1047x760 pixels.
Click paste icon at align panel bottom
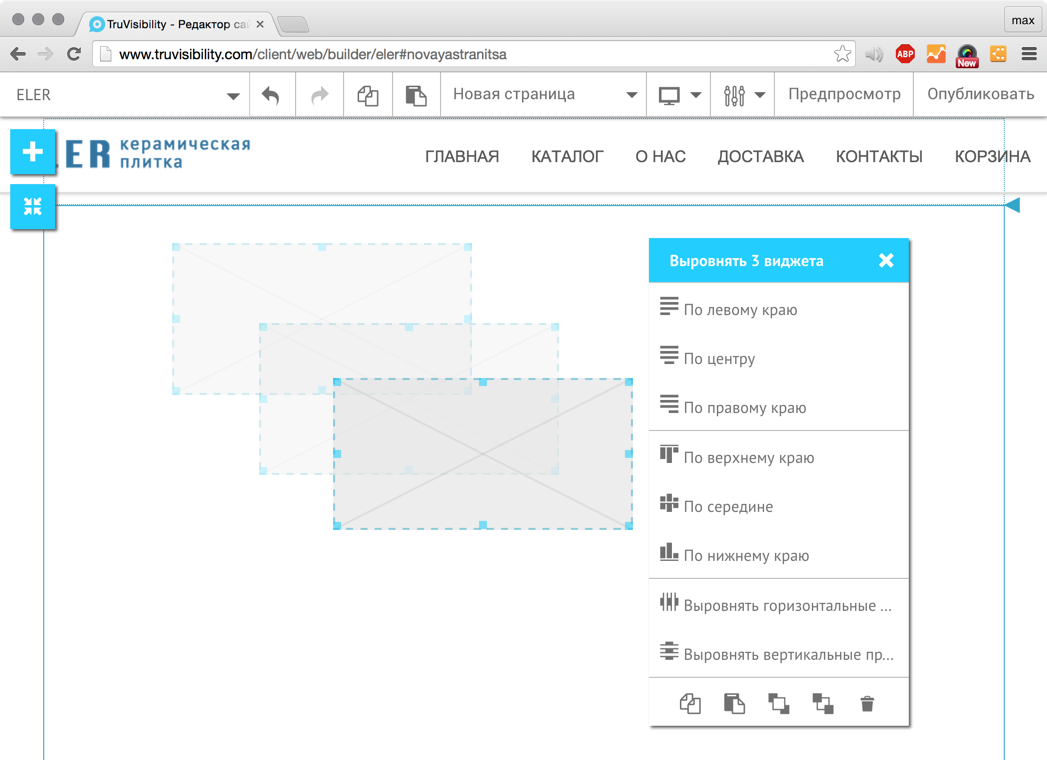pyautogui.click(x=735, y=703)
